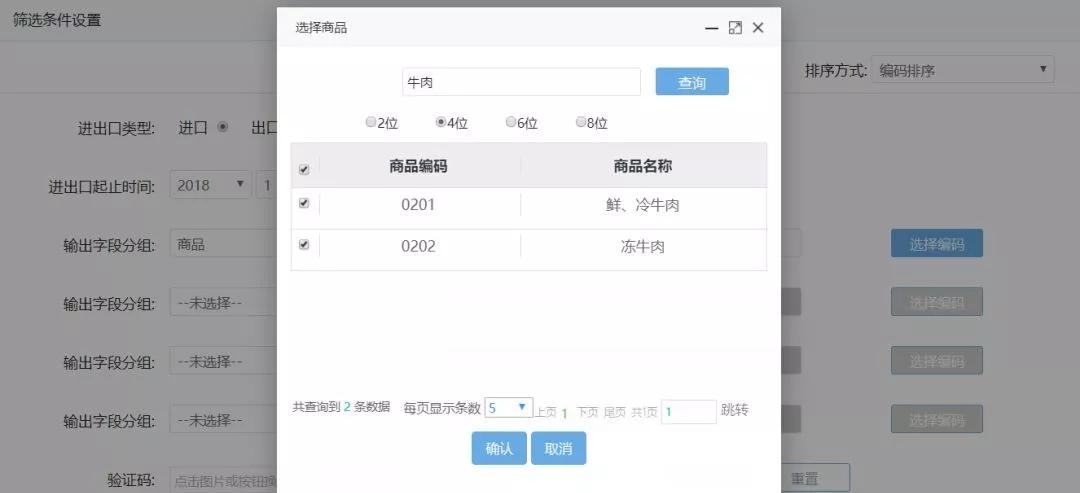Click code cell 0201
The image size is (1080, 493).
(418, 205)
